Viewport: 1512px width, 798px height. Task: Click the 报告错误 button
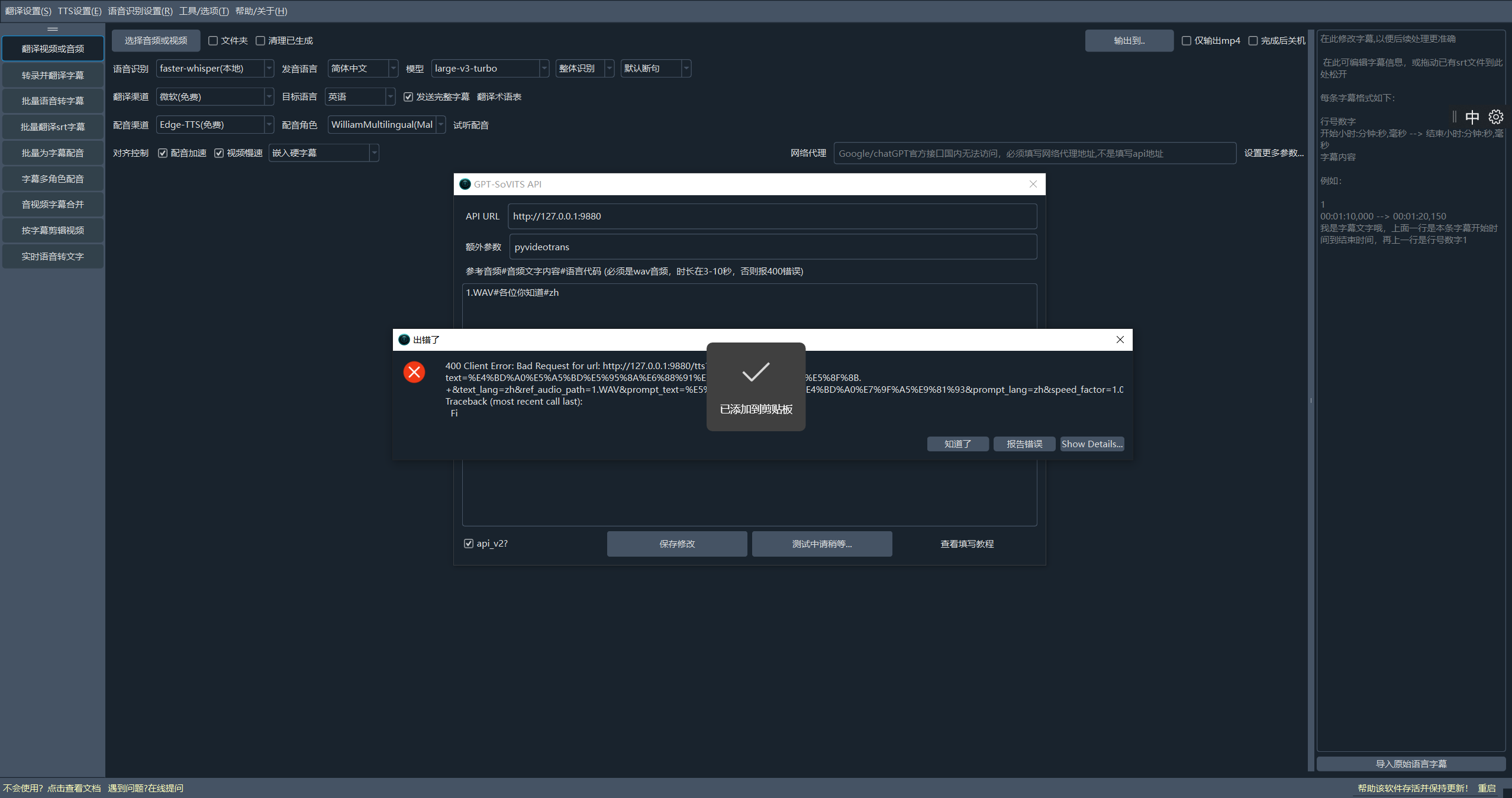[x=1024, y=444]
